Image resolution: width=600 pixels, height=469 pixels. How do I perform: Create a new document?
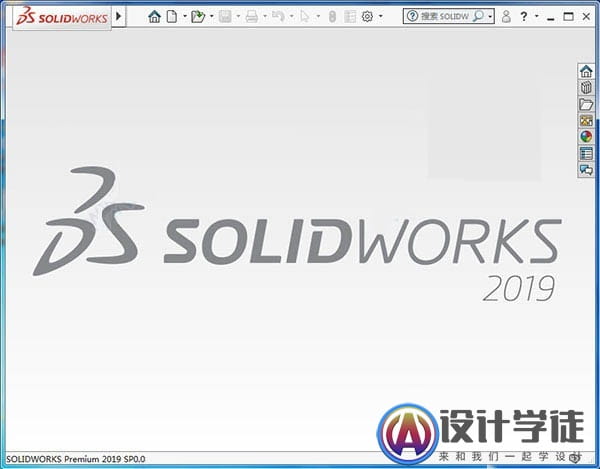click(x=172, y=16)
